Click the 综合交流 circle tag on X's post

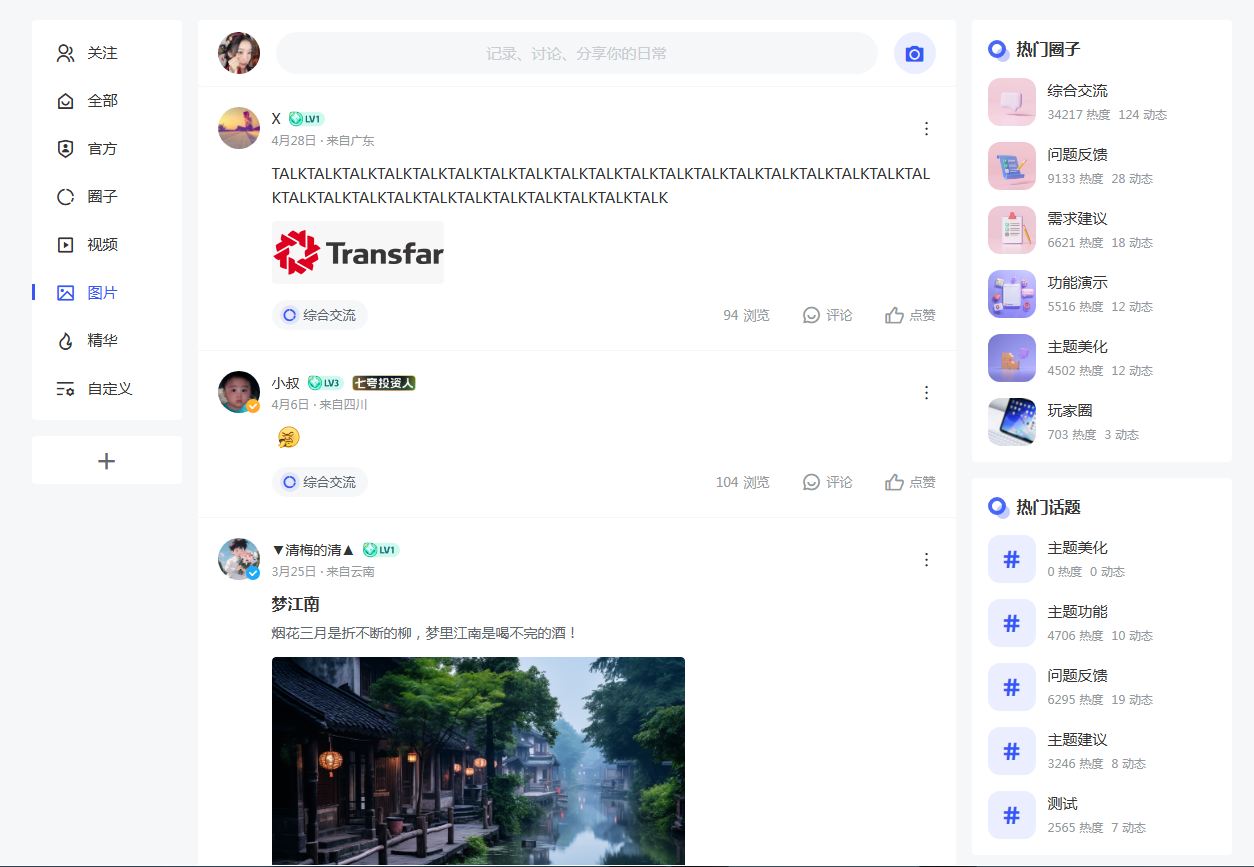320,315
